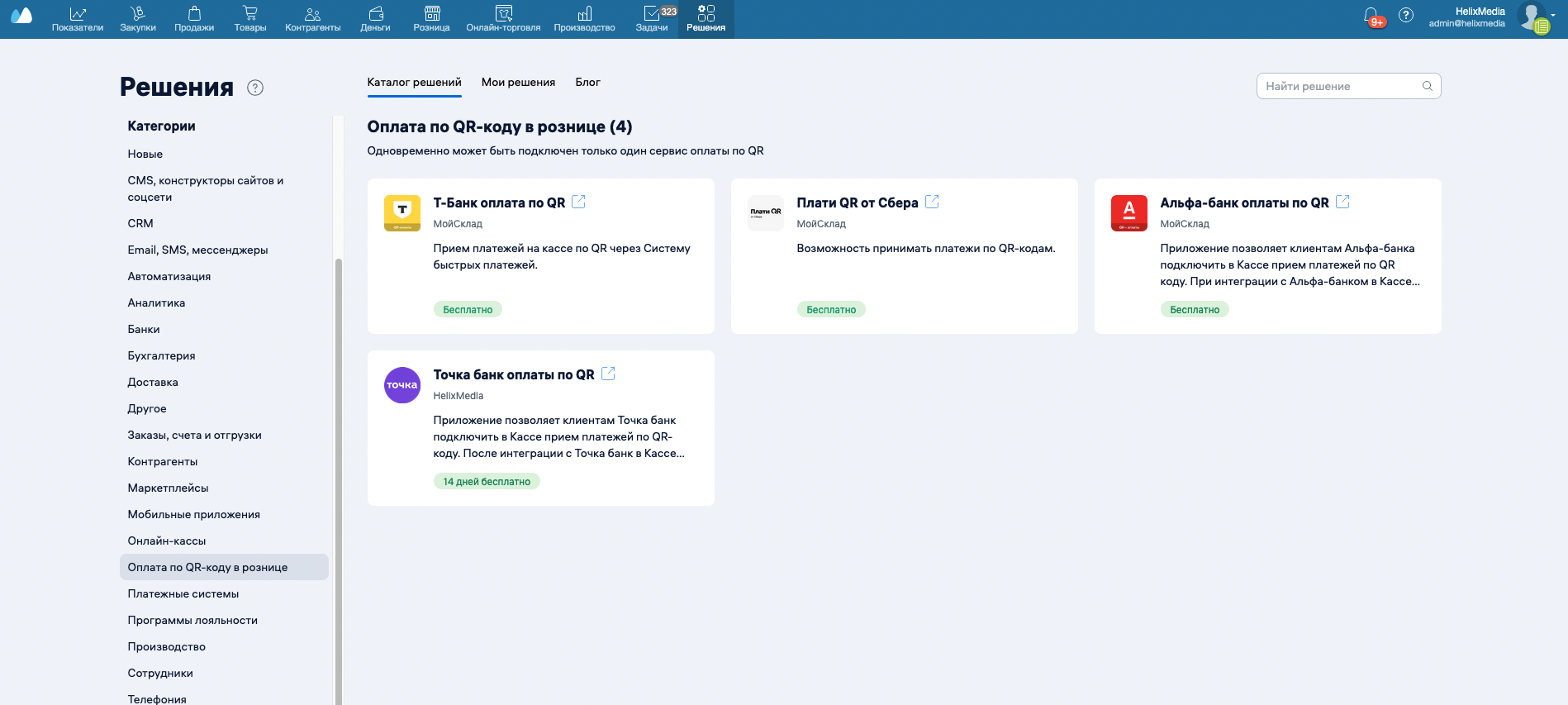Click the search magnifier icon
1568x705 pixels.
point(1427,86)
